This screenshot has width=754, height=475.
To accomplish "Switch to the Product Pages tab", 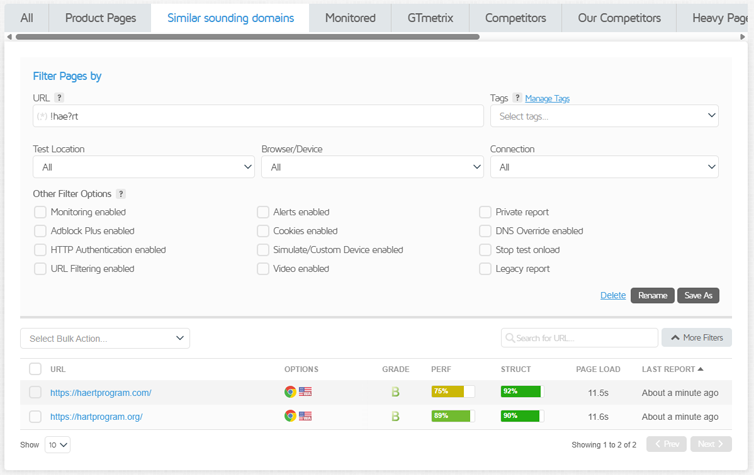I will (x=101, y=18).
